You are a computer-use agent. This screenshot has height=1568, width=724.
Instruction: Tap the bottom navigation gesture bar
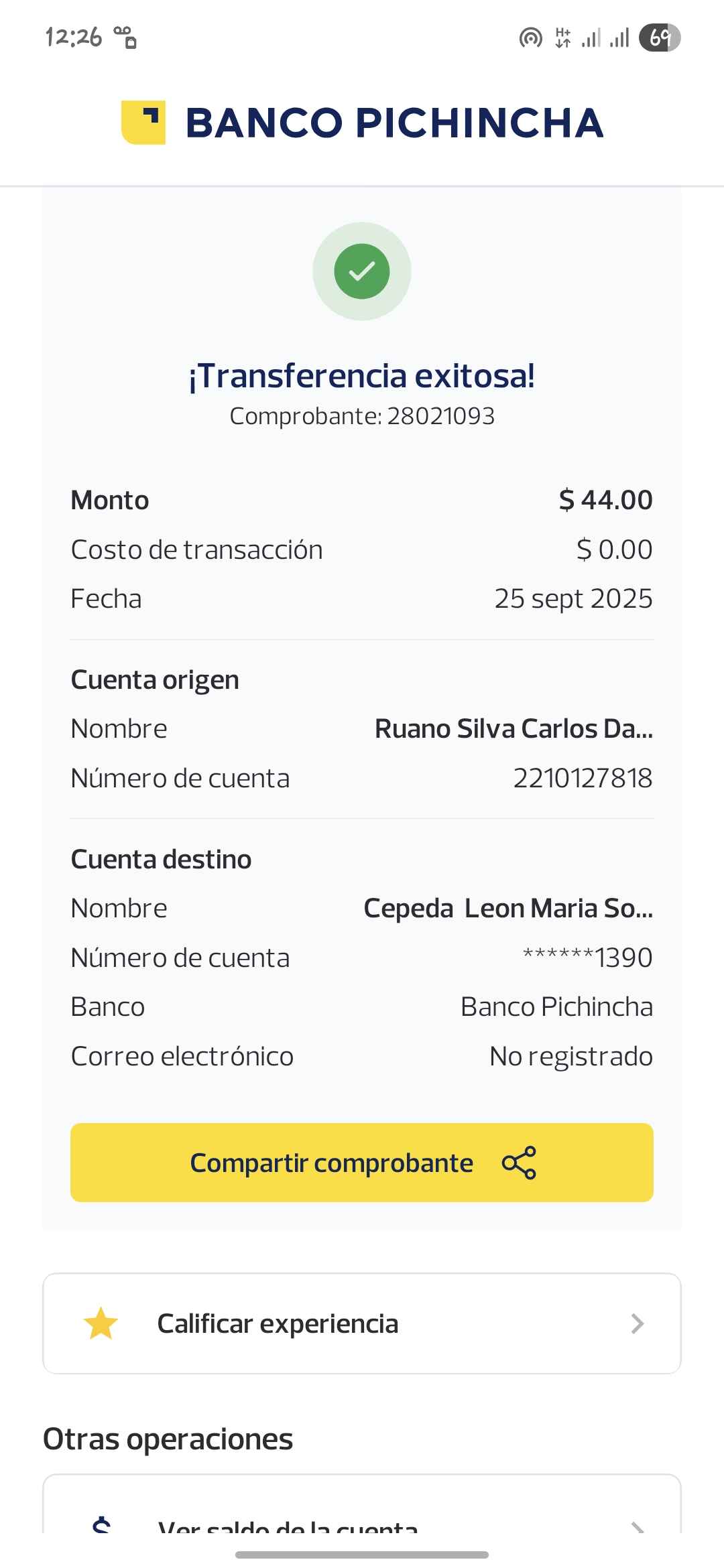pyautogui.click(x=362, y=1555)
